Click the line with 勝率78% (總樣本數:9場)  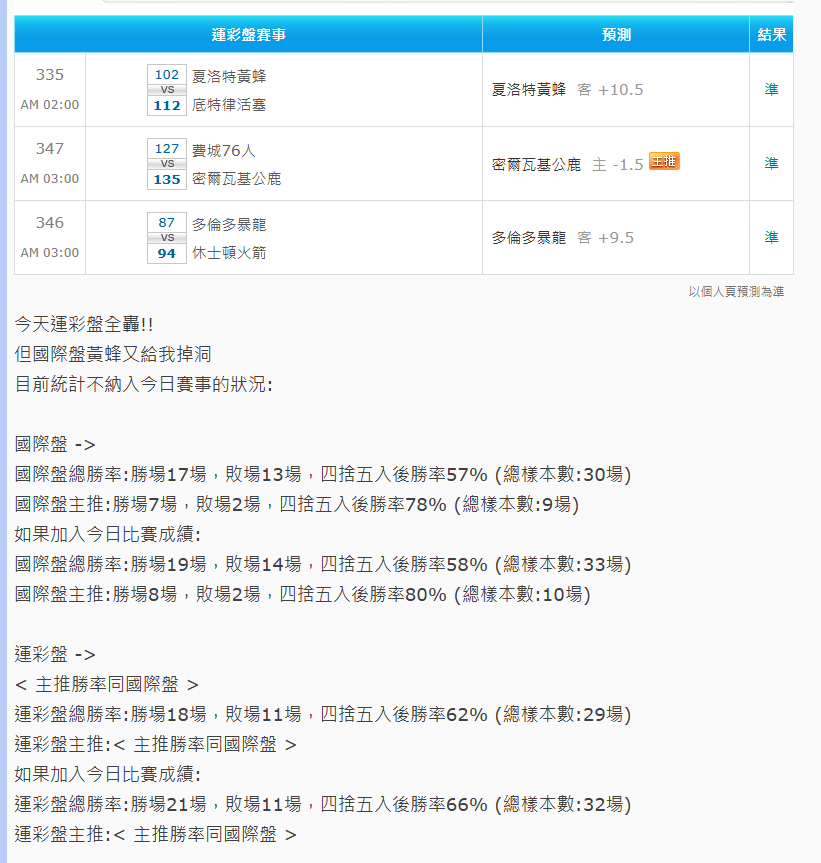297,504
